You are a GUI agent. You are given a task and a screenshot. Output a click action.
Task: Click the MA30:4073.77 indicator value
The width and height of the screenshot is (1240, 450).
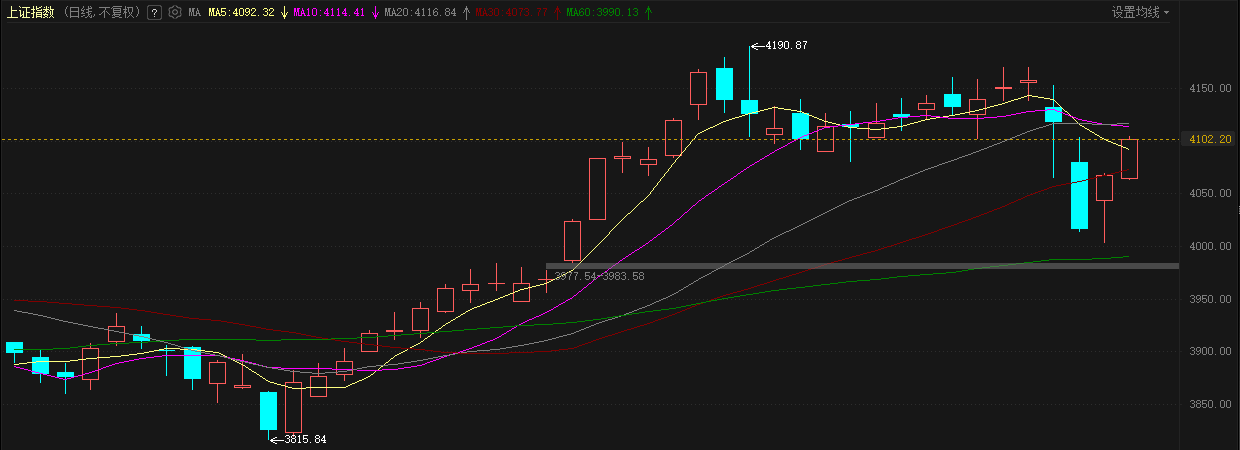(511, 13)
